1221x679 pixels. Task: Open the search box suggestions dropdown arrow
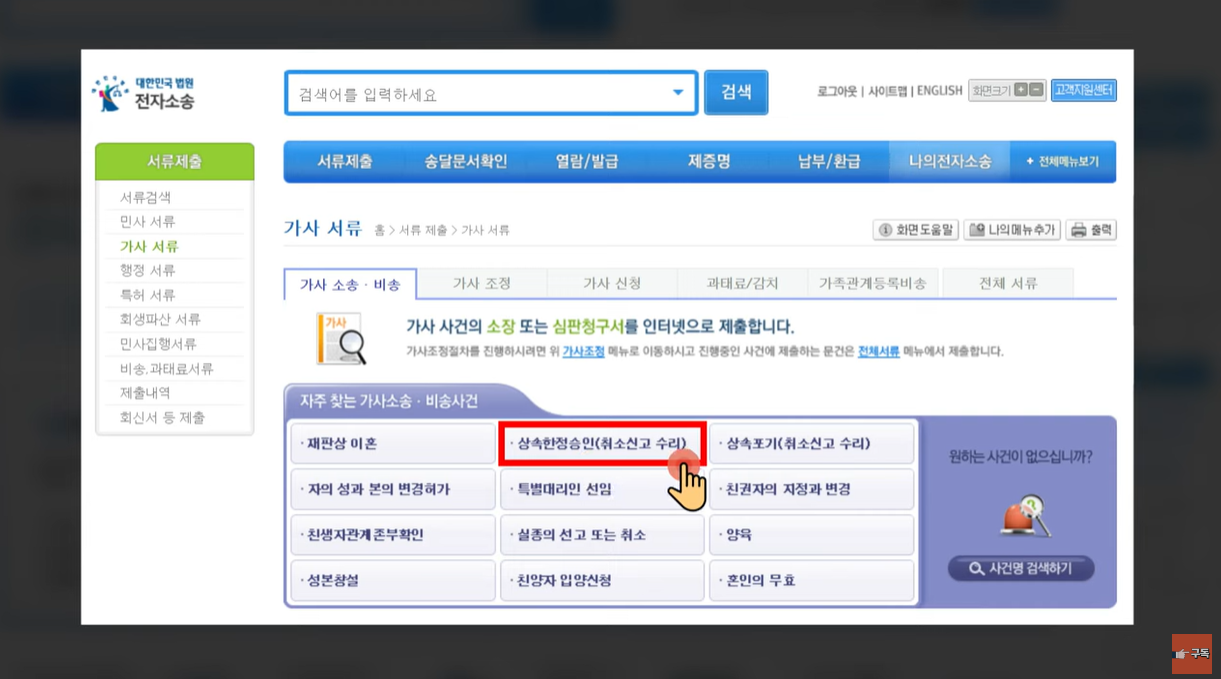[679, 92]
